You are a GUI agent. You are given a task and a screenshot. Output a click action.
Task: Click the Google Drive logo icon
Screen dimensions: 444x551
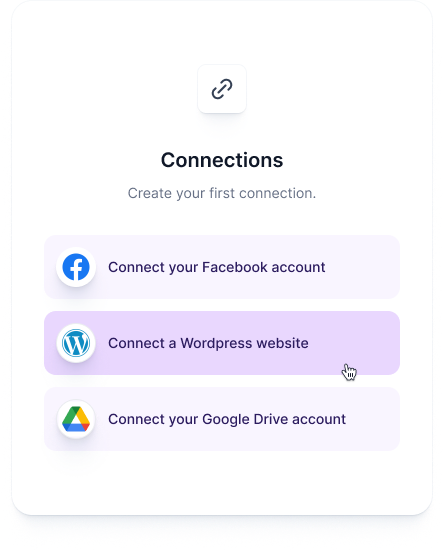click(x=76, y=419)
